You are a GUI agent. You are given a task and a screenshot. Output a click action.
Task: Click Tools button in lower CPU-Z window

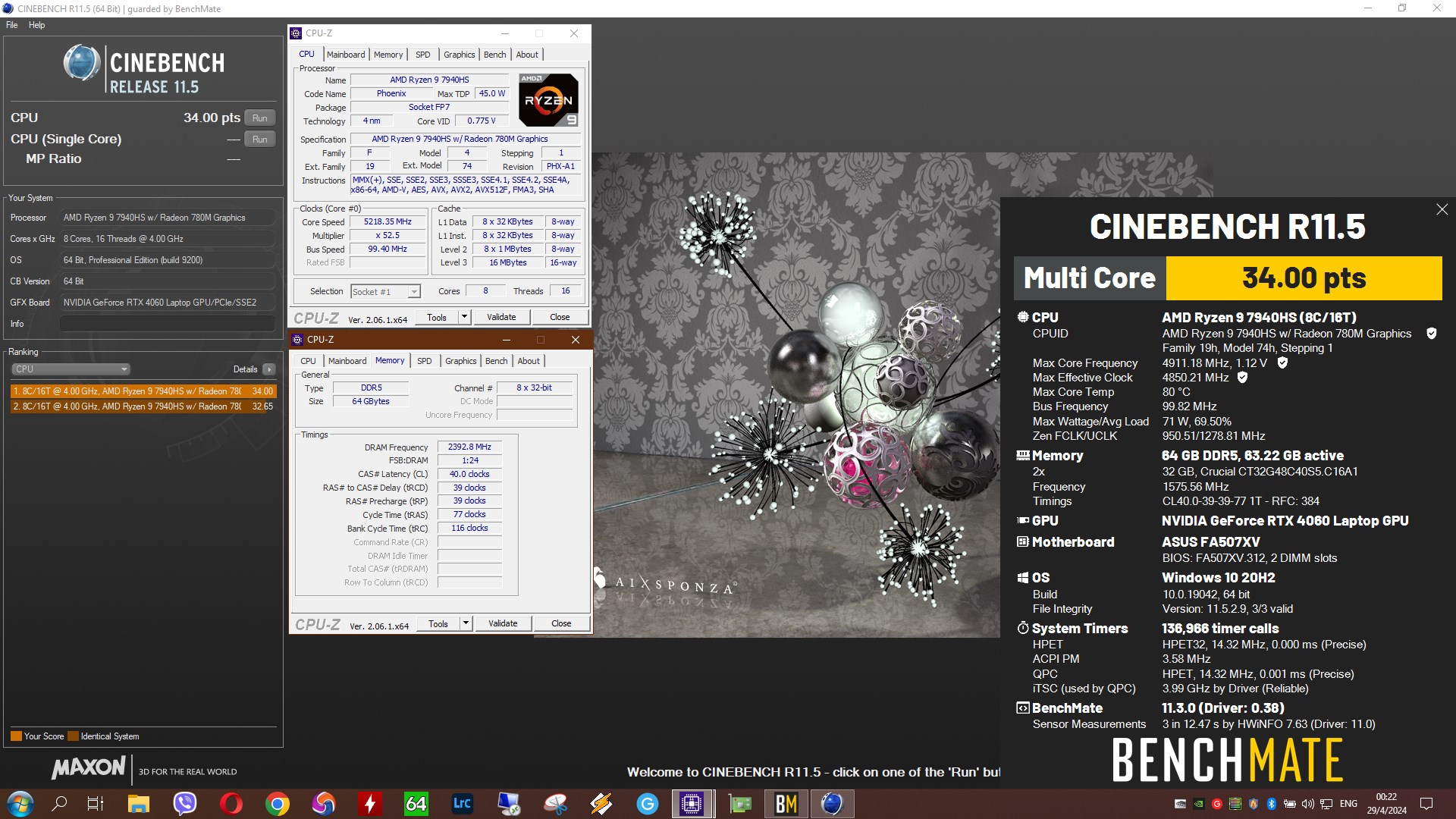[x=438, y=624]
